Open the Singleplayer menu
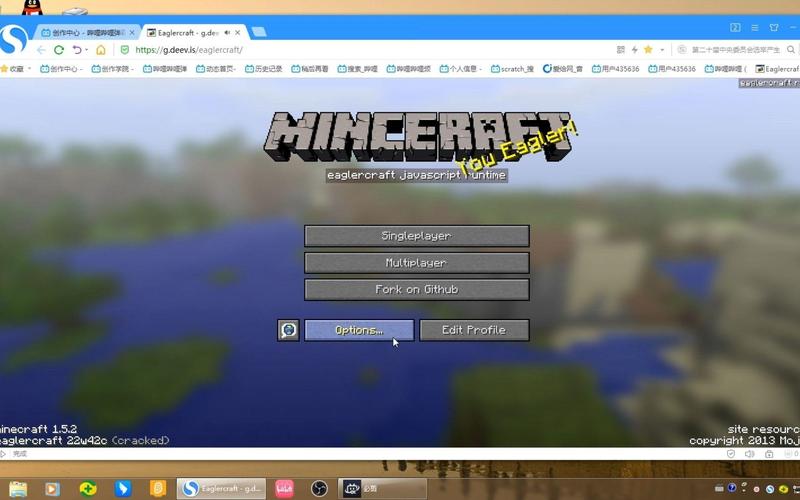 click(x=416, y=236)
